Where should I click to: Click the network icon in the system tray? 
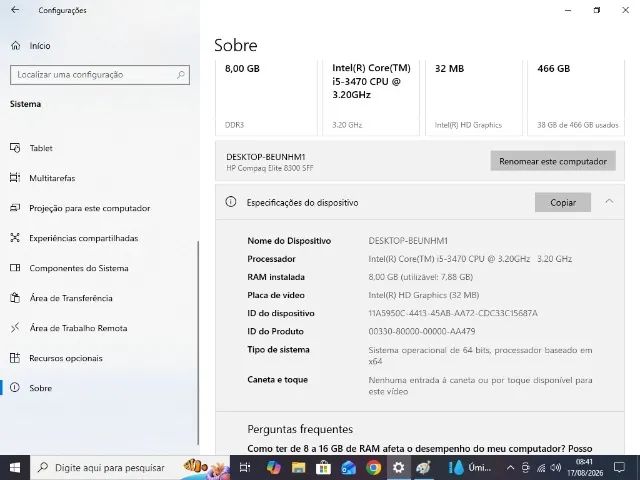point(541,468)
